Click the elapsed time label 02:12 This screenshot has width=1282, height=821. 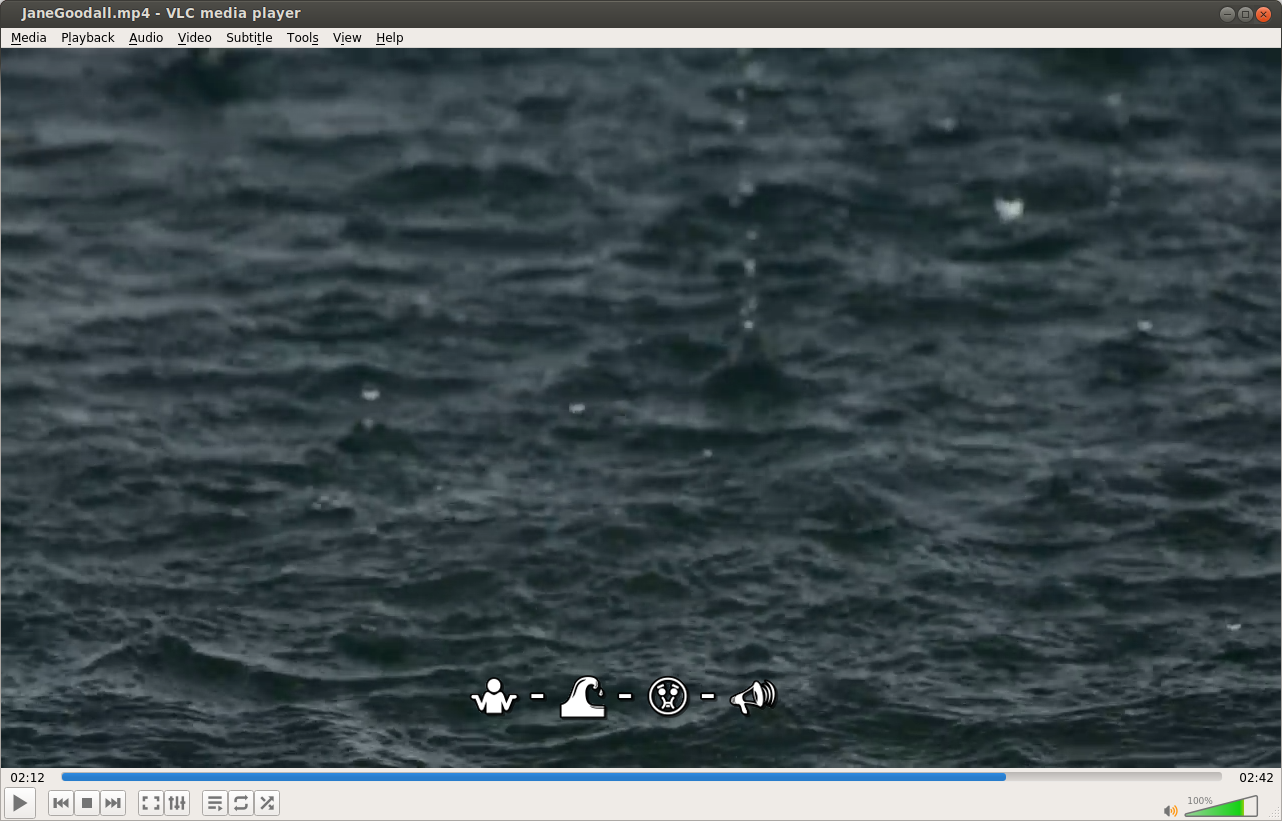[x=28, y=777]
